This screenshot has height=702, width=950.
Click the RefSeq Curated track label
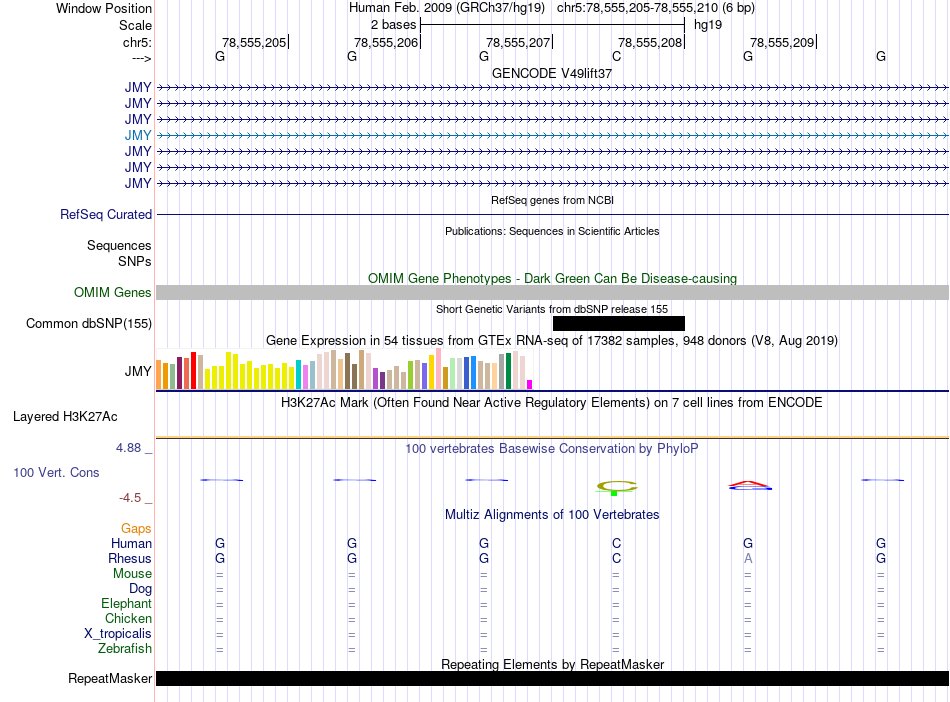[105, 214]
